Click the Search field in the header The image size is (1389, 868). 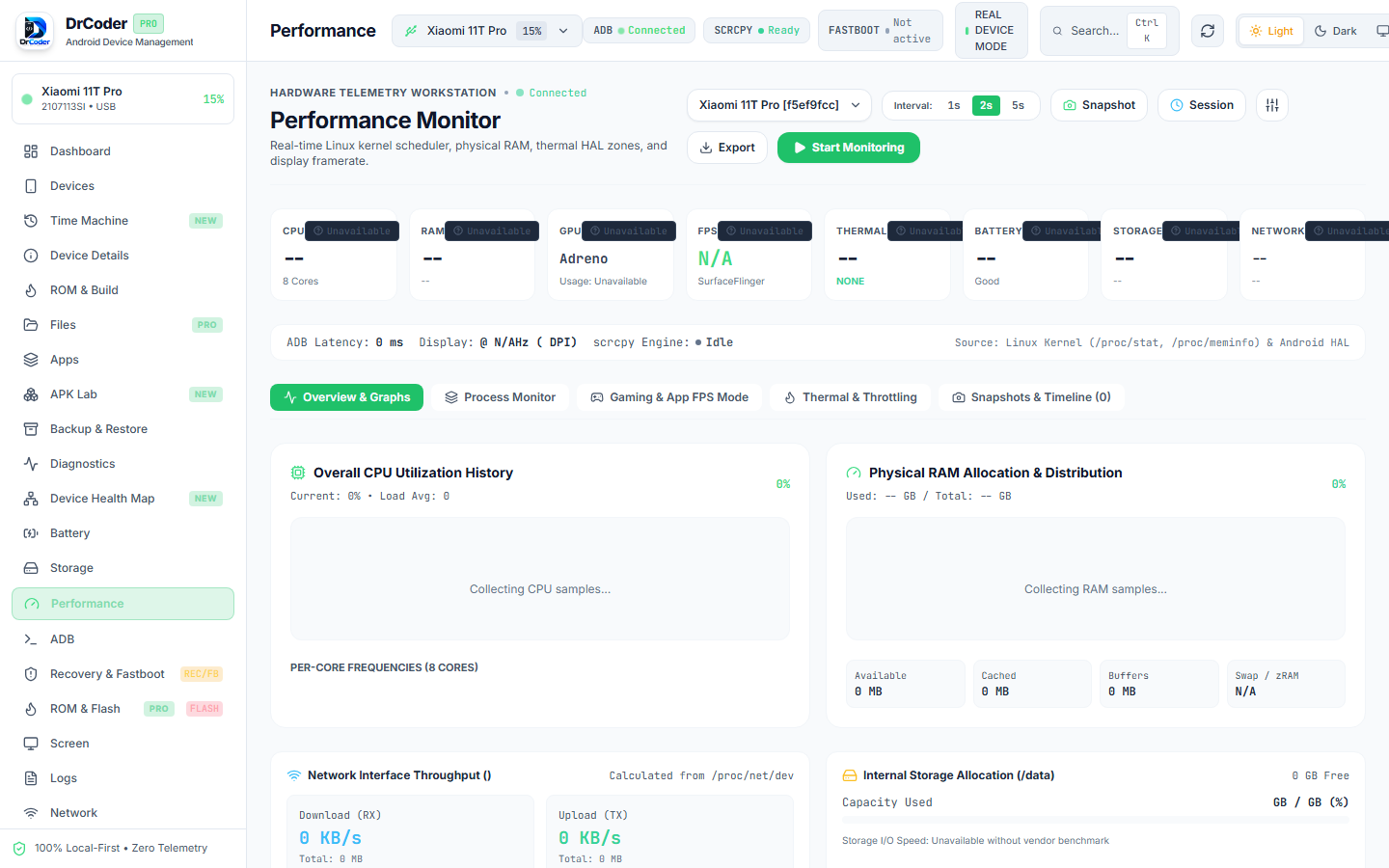pyautogui.click(x=1109, y=31)
